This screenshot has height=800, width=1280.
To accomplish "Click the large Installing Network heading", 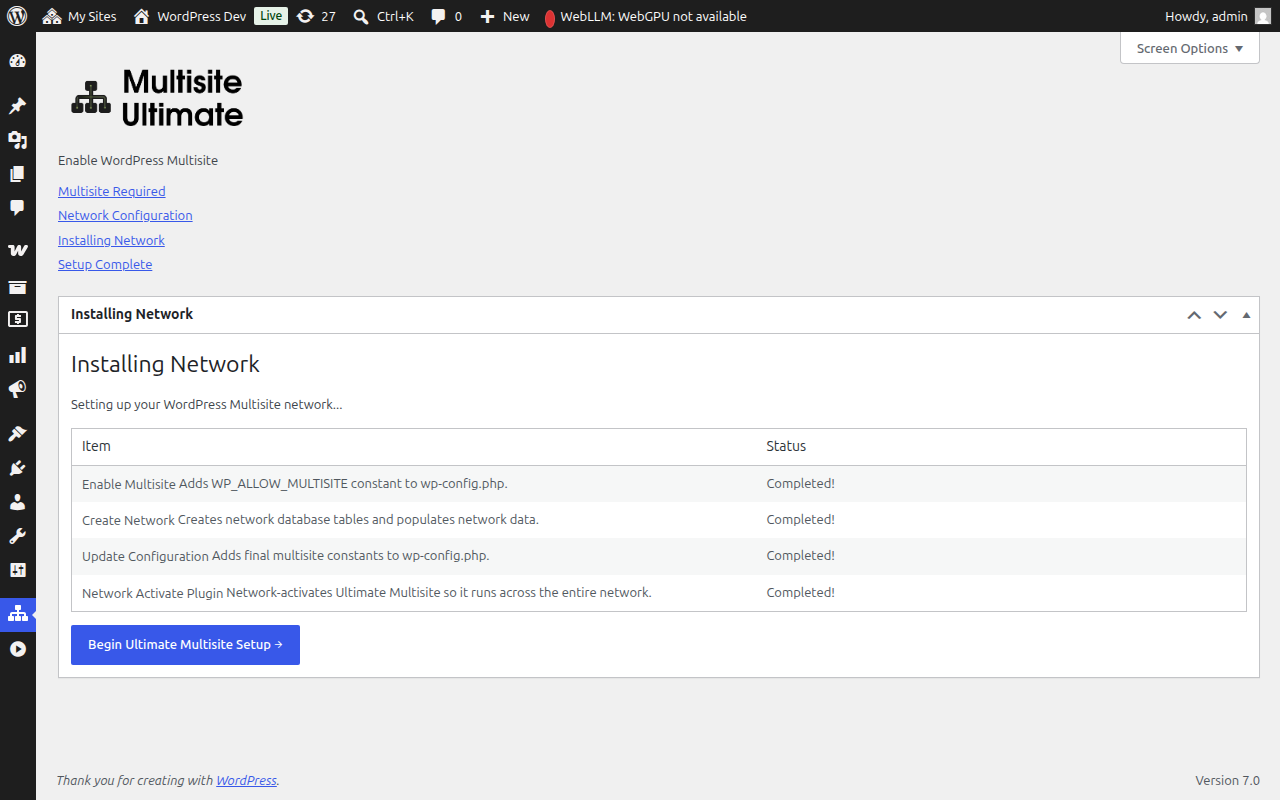I will (x=165, y=364).
